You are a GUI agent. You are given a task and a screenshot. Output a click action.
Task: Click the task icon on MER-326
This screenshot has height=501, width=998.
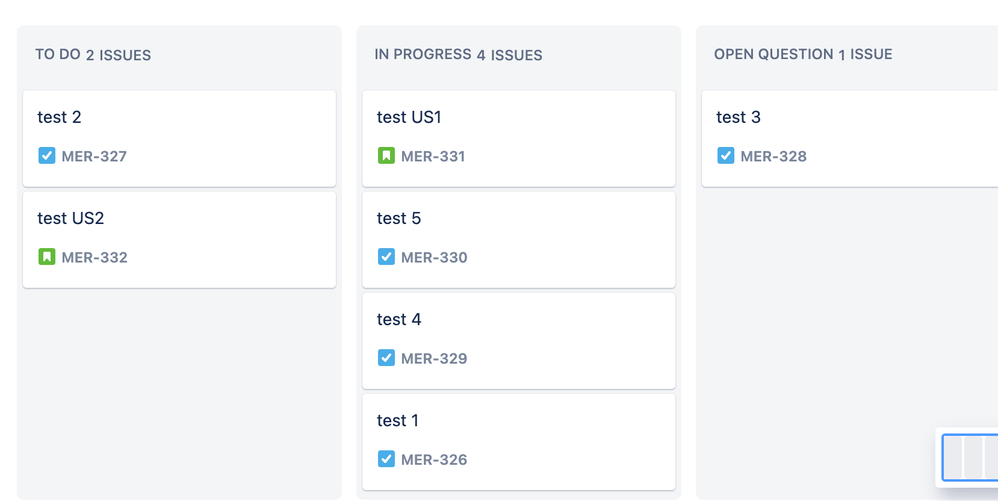(386, 459)
